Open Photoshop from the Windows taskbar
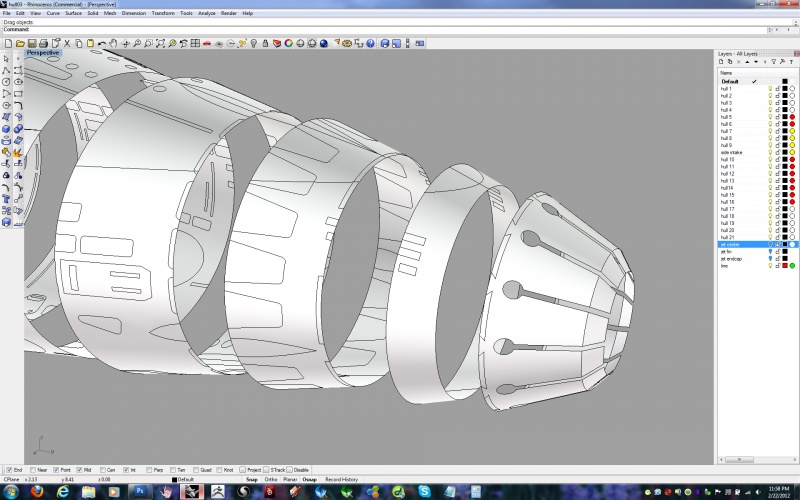Viewport: 800px width, 500px height. (140, 492)
